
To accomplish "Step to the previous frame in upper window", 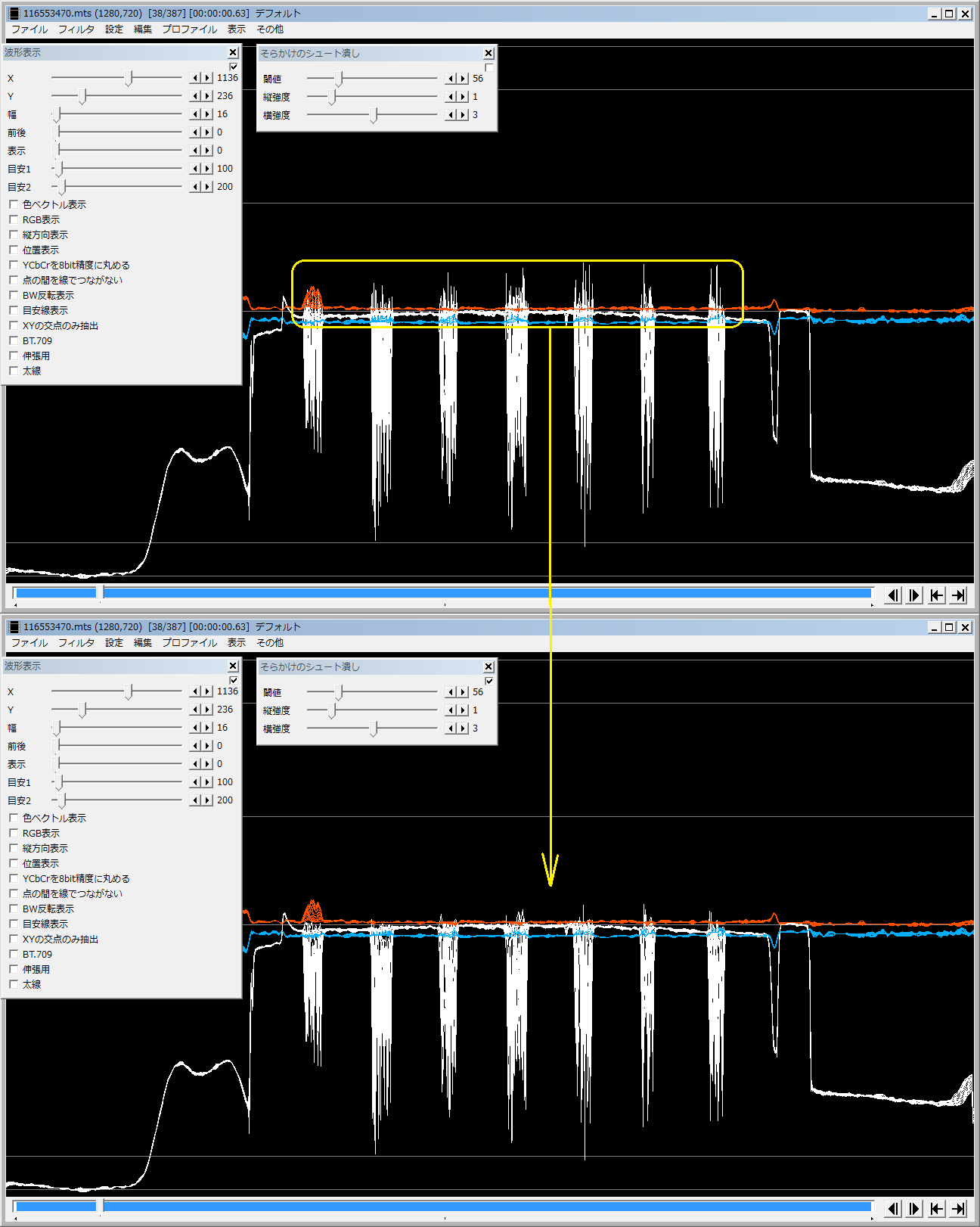I will (893, 595).
